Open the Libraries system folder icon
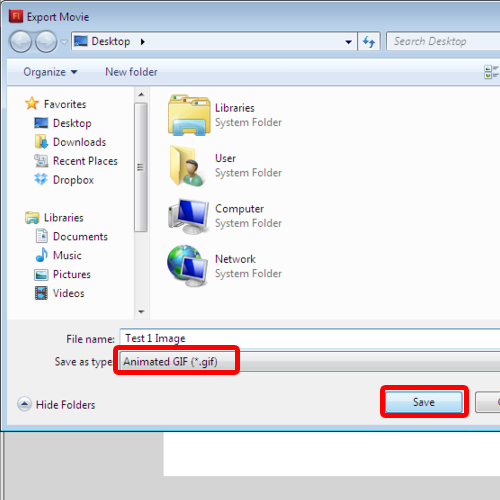This screenshot has height=500, width=500. click(x=189, y=115)
